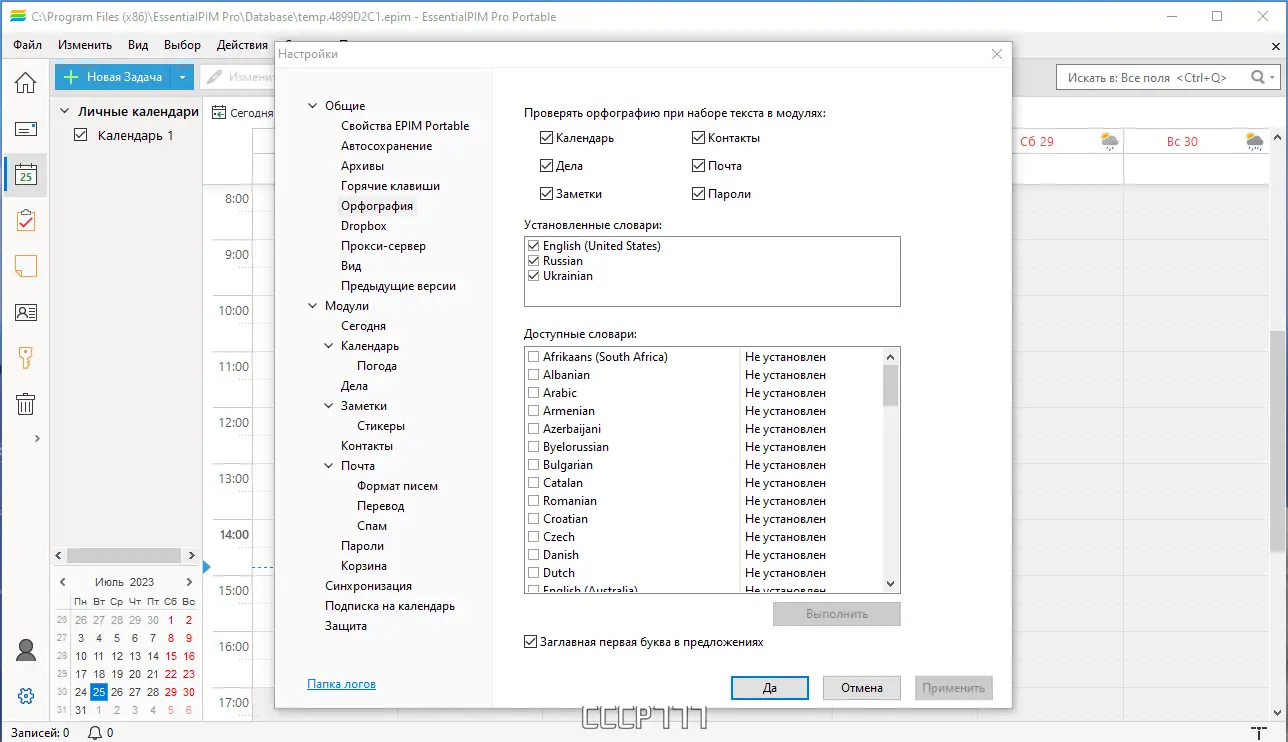Collapse the Общие settings tree node
1288x742 pixels.
pyautogui.click(x=313, y=106)
